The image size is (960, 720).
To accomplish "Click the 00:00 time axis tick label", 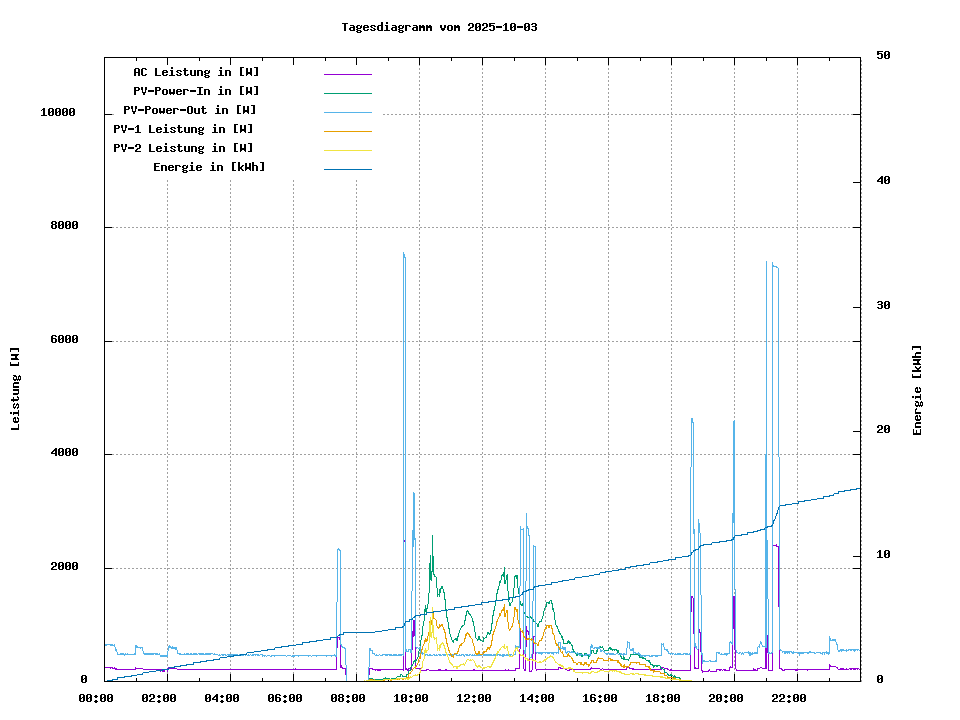I will click(96, 698).
